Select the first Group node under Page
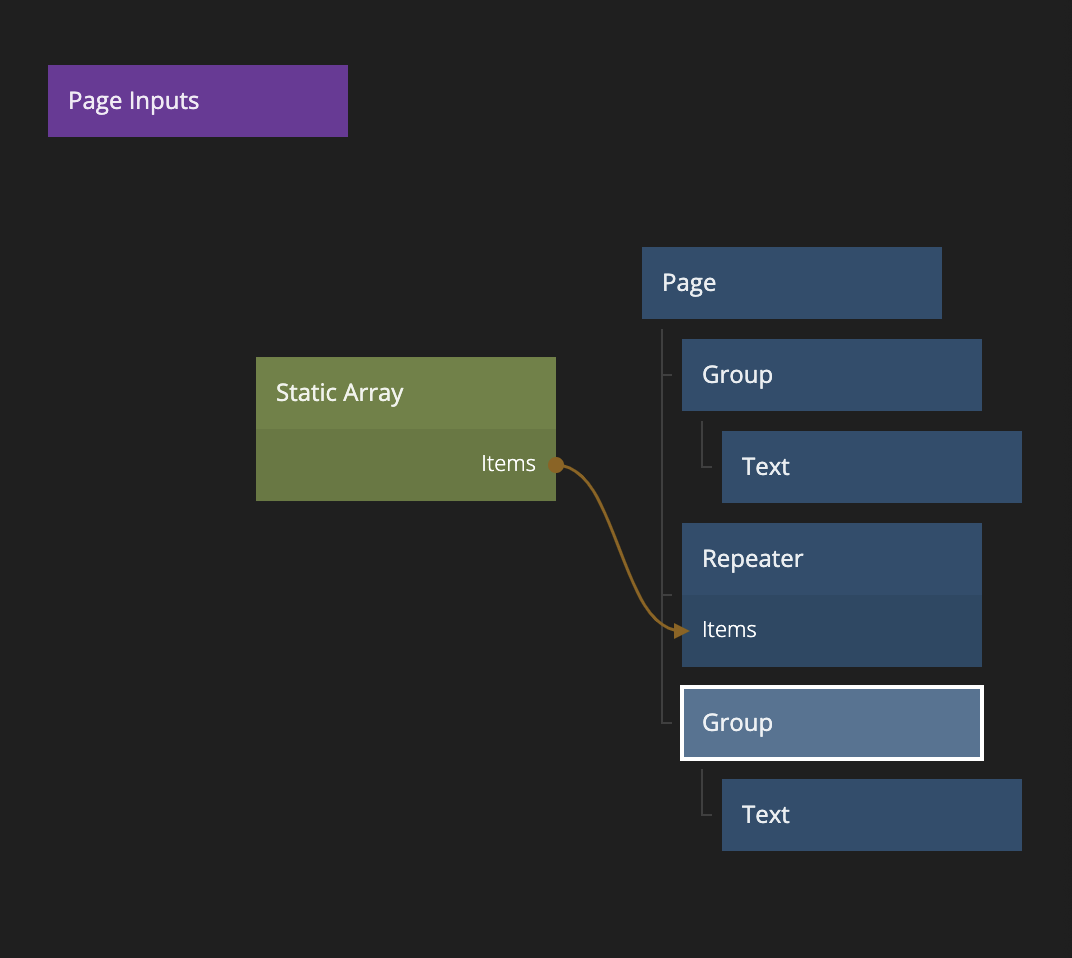Viewport: 1072px width, 958px height. [x=831, y=375]
